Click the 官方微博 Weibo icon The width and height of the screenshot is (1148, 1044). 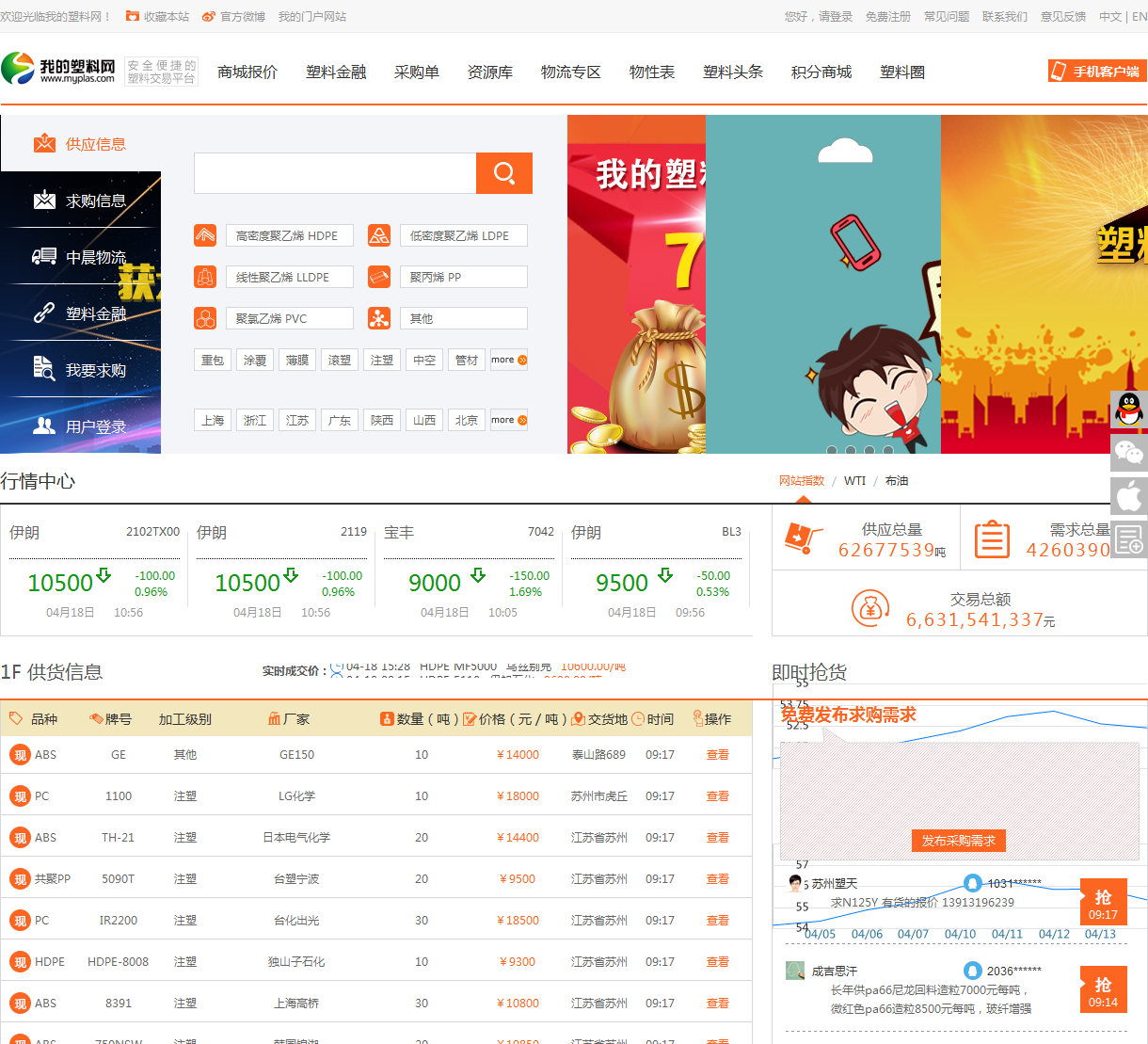pyautogui.click(x=209, y=17)
